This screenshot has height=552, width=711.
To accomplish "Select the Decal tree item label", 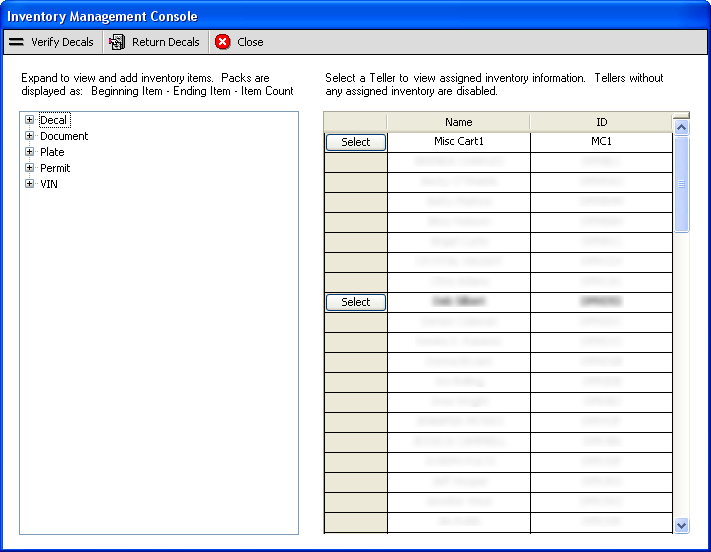I will (x=54, y=120).
